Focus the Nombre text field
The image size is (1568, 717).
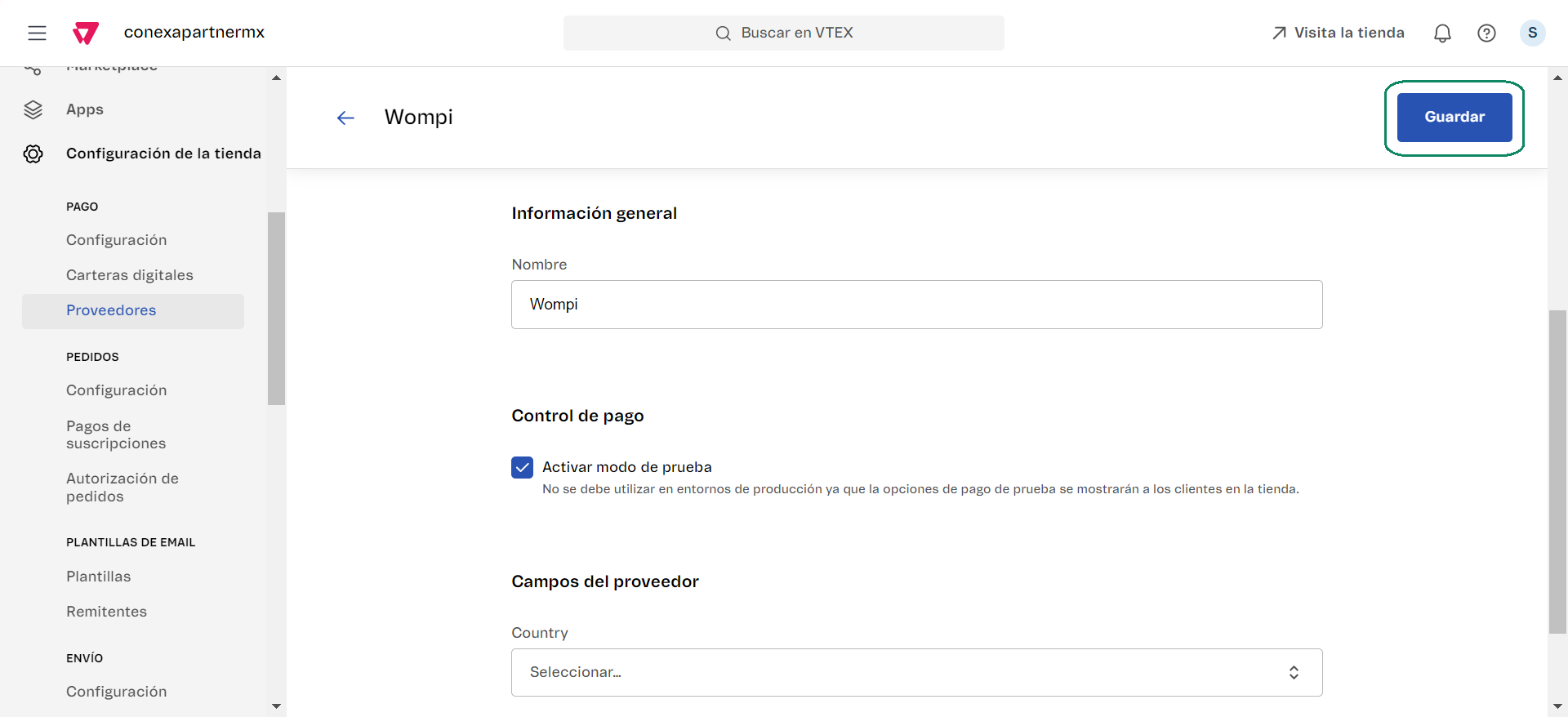(x=916, y=305)
